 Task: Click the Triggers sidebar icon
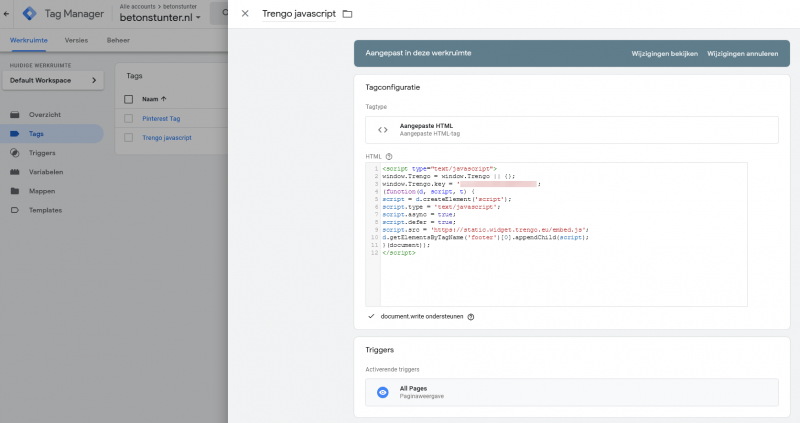(x=15, y=153)
